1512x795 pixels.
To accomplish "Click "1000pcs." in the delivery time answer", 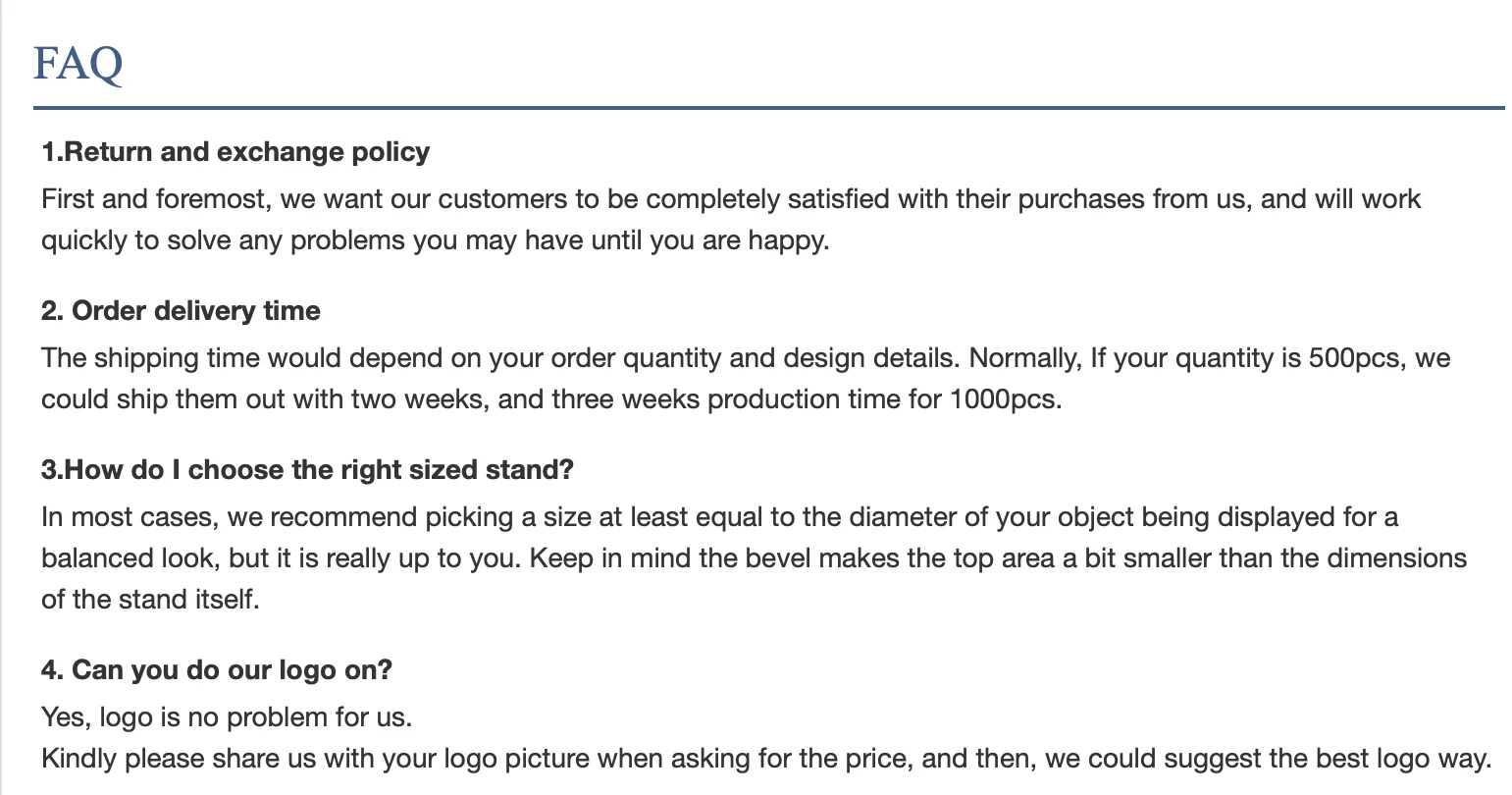I will tap(1006, 399).
